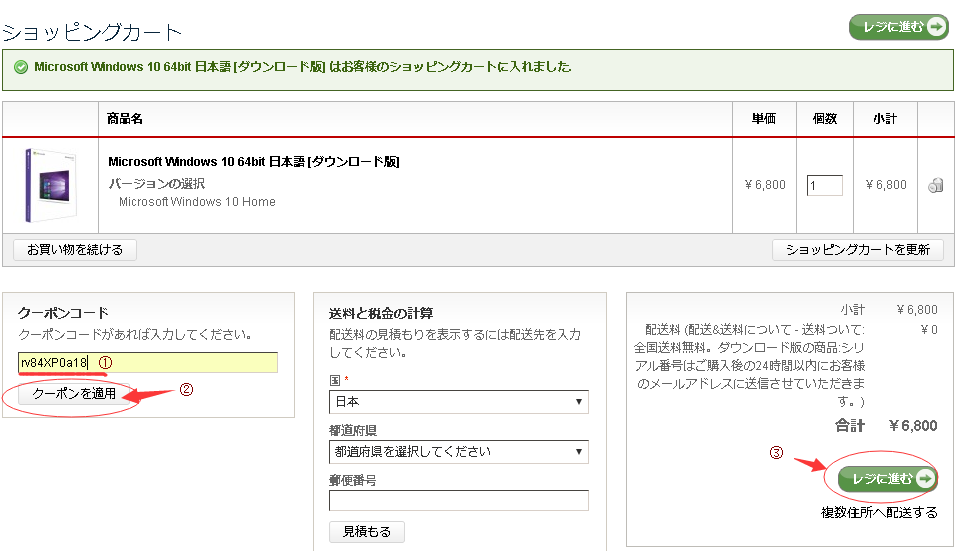Open the 都道府県 prefecture dropdown

point(458,452)
